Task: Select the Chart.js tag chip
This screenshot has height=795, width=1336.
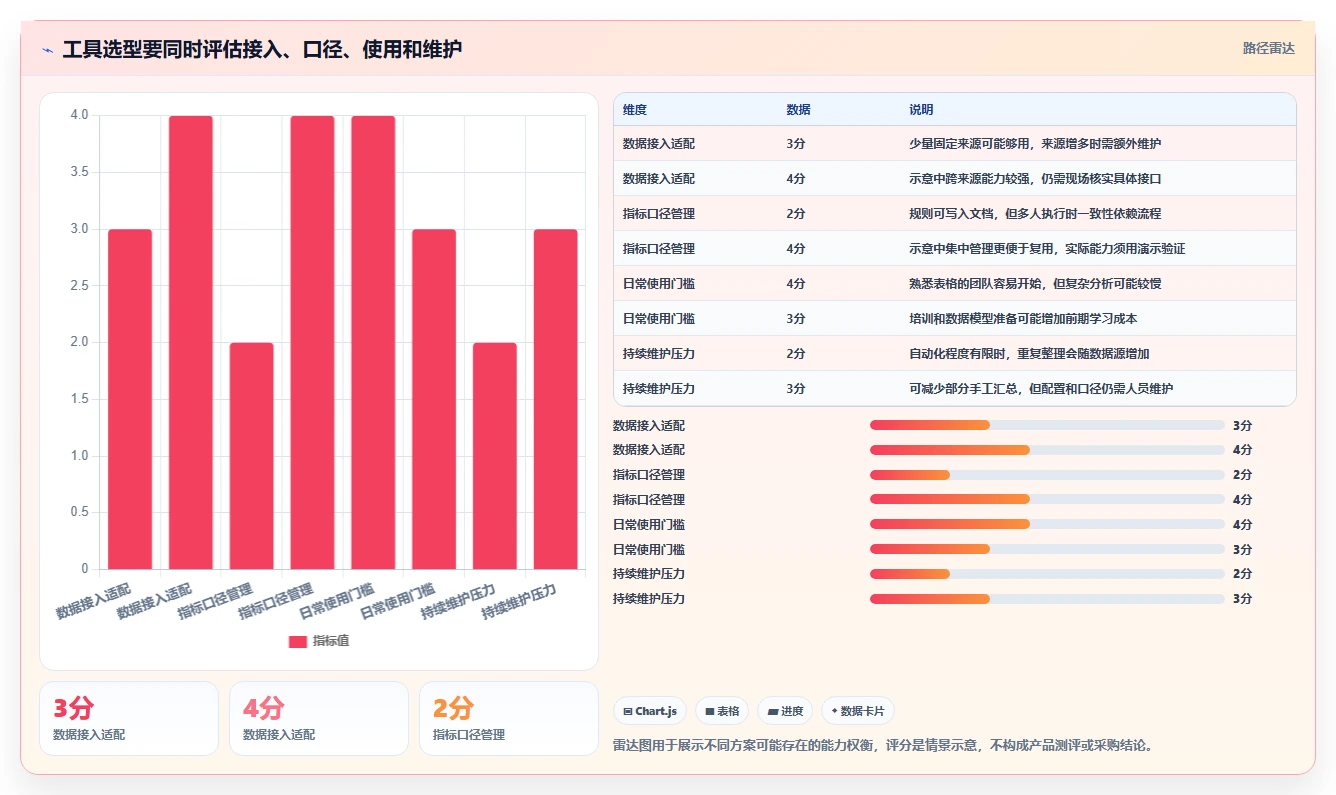Action: click(x=650, y=711)
